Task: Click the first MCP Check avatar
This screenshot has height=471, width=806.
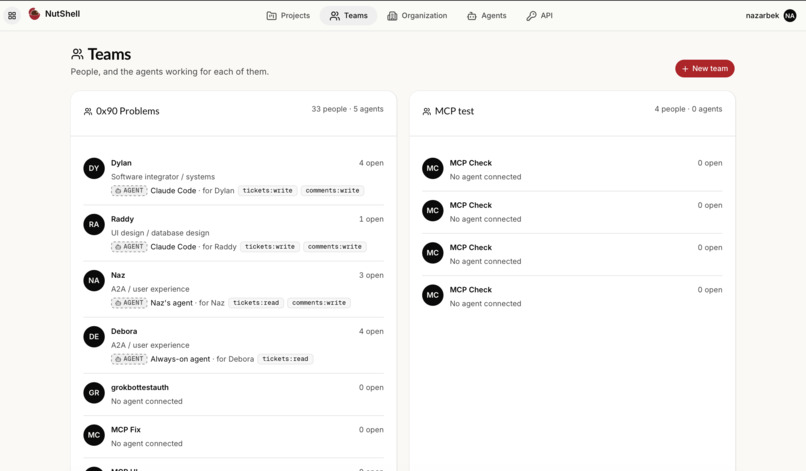Action: pos(433,168)
